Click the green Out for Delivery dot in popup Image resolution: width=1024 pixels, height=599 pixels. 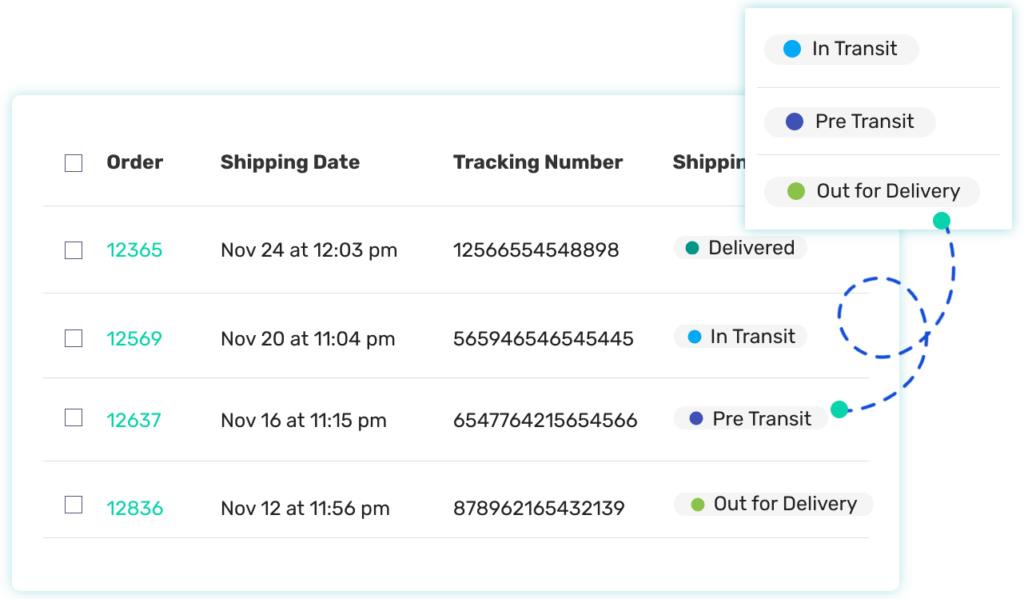click(x=795, y=191)
